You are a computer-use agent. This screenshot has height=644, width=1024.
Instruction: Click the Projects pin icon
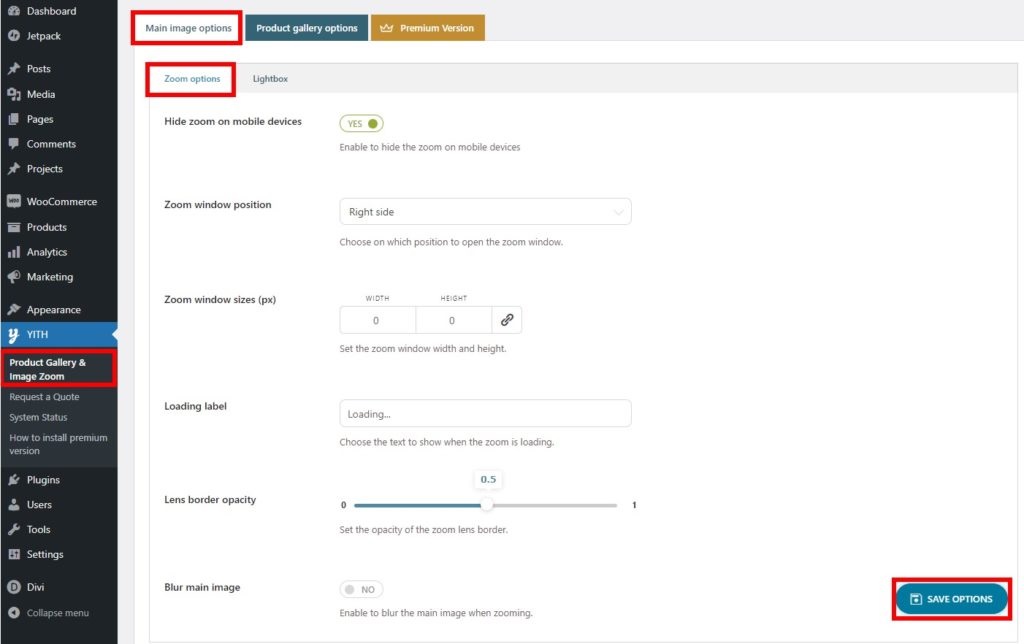tap(14, 169)
